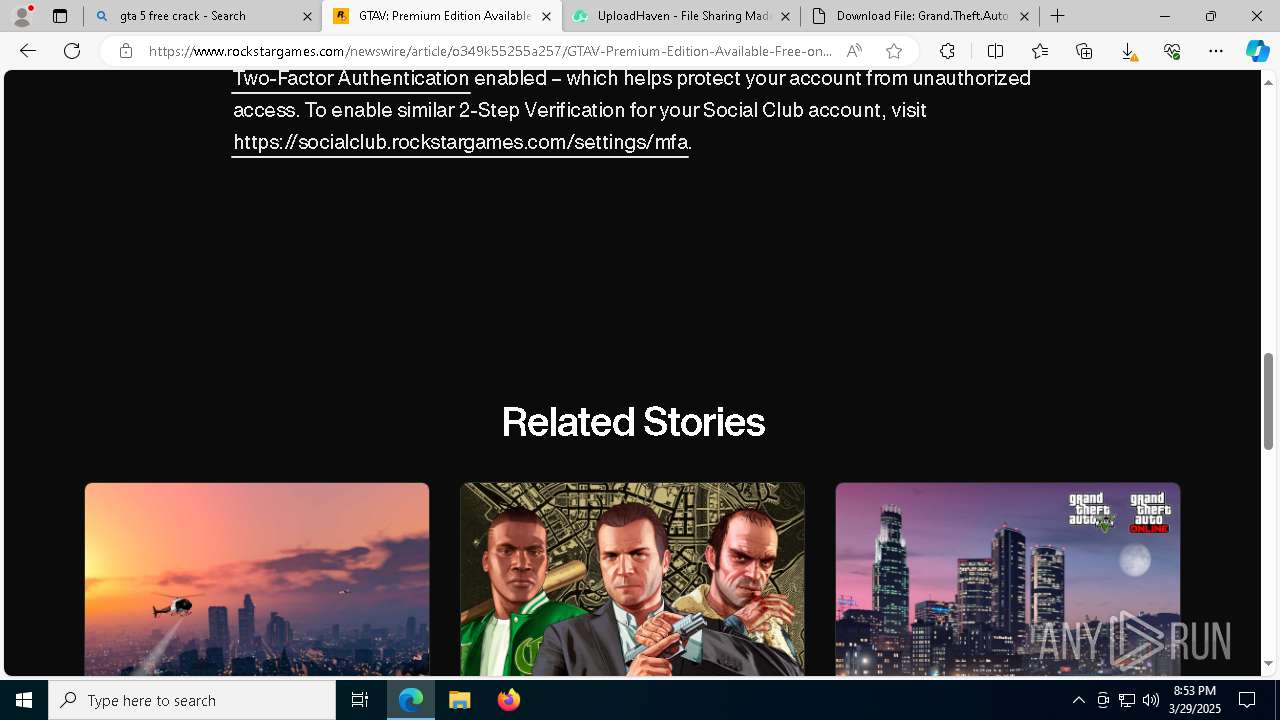Switch to the UploadHaven File Sharing tab
The image size is (1280, 720).
coord(680,16)
